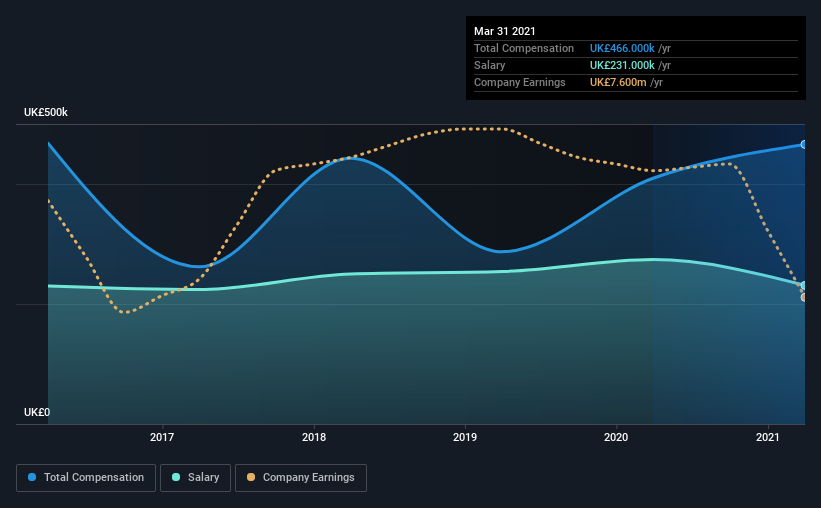
Task: Click the UK£0 y-axis label
Action: (37, 413)
